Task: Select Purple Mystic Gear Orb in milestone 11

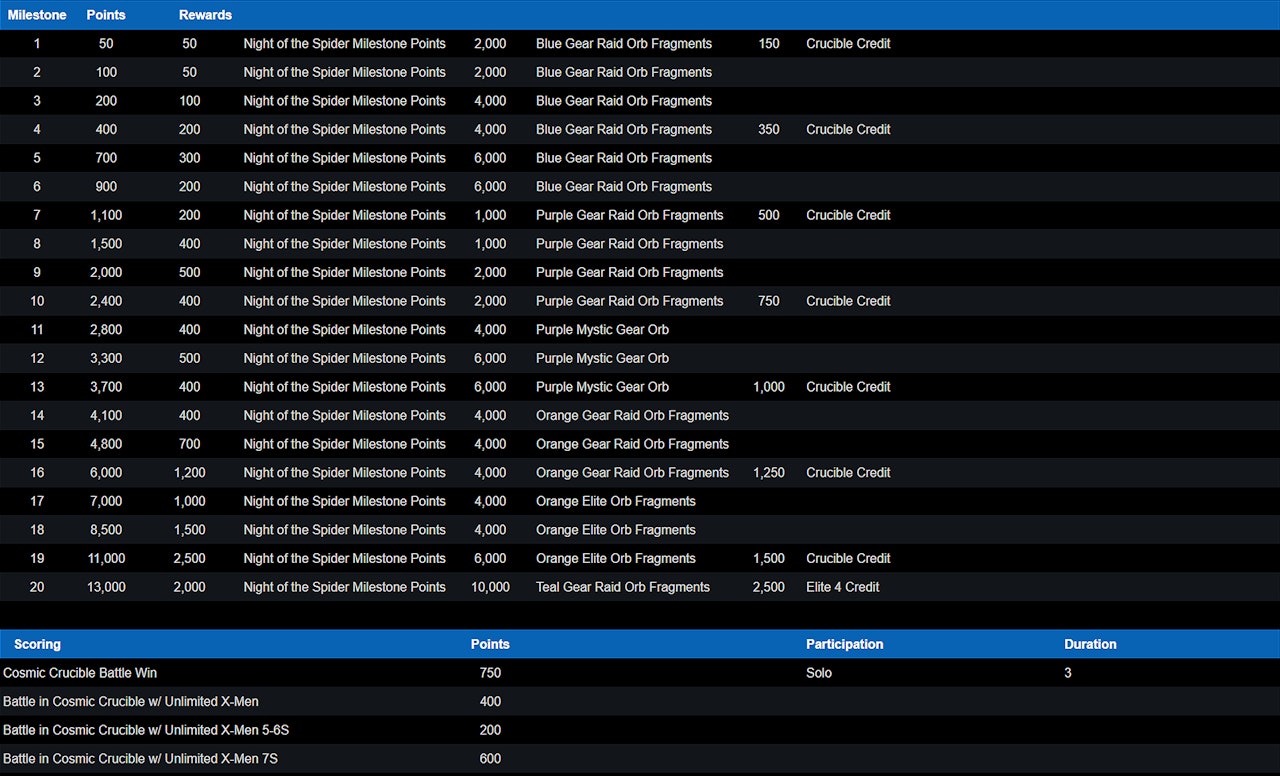Action: (x=603, y=330)
